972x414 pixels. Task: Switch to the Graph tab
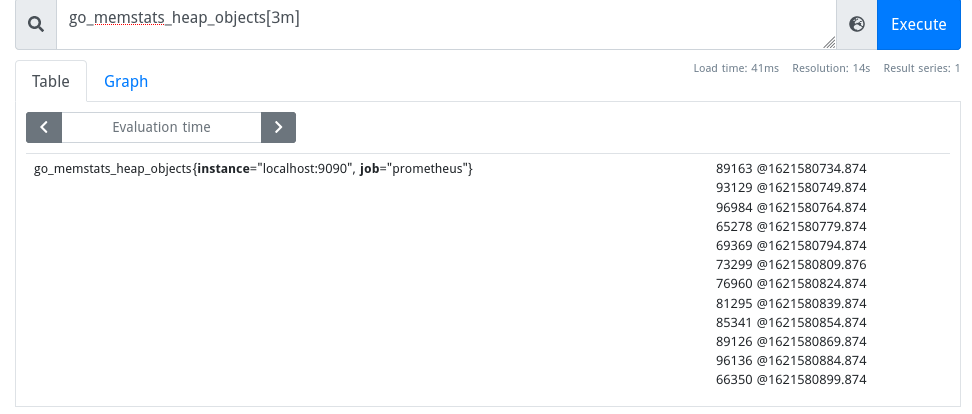coord(126,81)
